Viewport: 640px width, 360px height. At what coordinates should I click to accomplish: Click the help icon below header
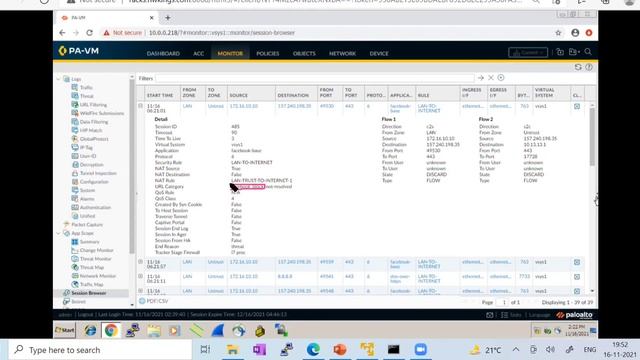589,67
